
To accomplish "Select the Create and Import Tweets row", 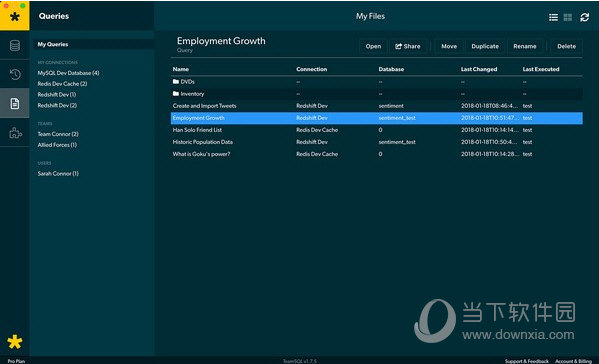I will 376,106.
